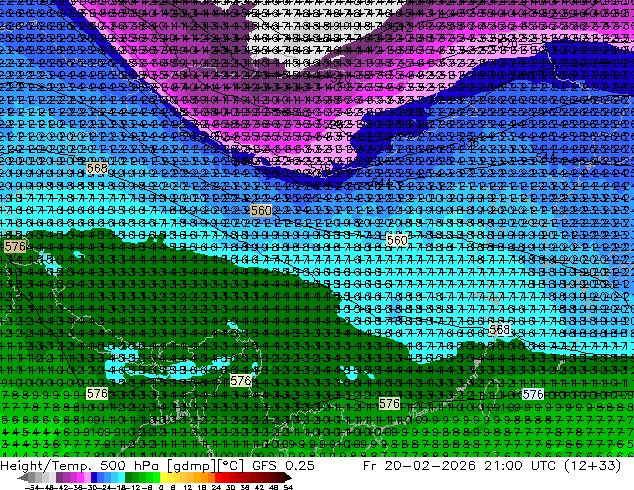This screenshot has width=634, height=490.
Task: Click the tan 560 contour label
Action: tap(261, 211)
